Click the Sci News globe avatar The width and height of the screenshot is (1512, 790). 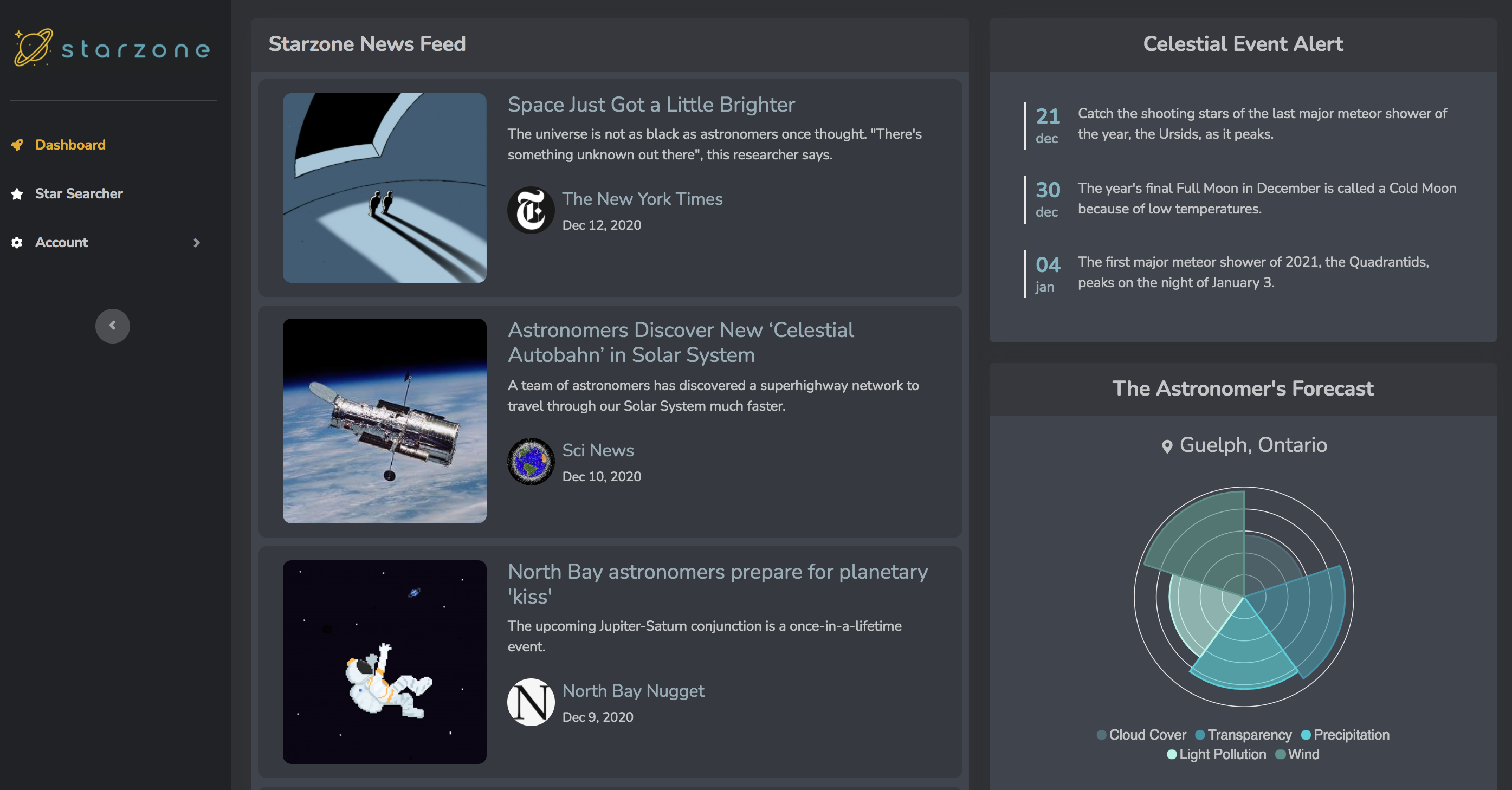(x=531, y=461)
